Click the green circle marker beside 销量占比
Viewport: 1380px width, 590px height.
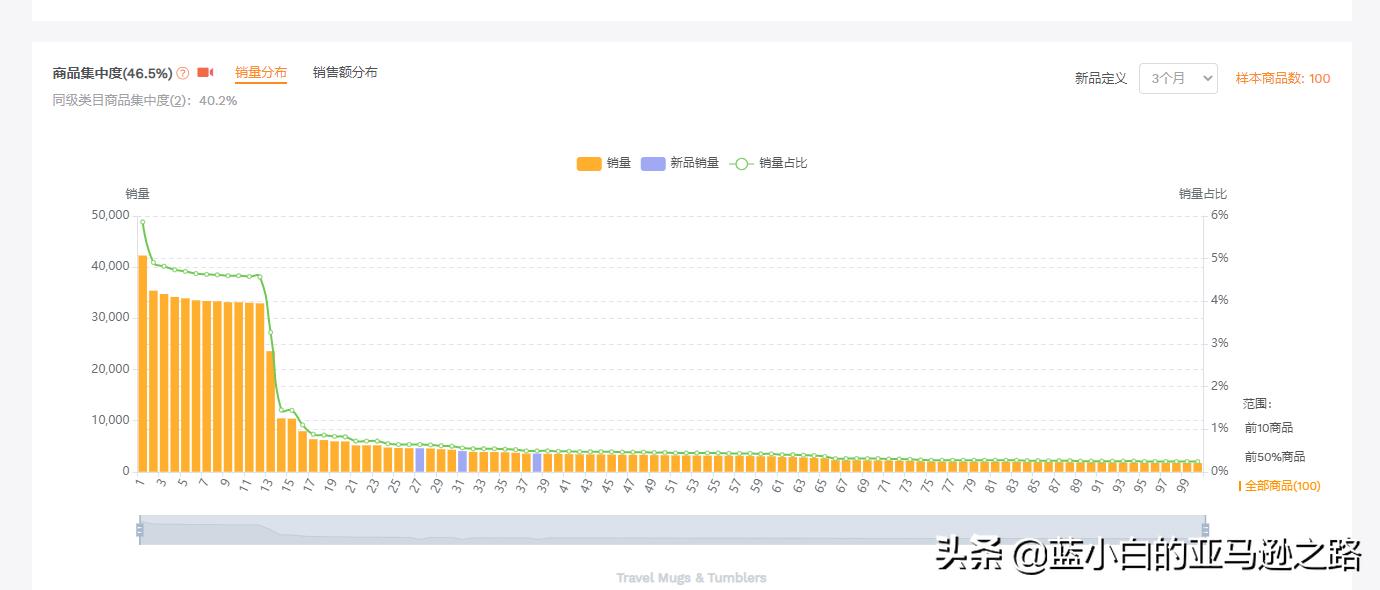(x=742, y=163)
